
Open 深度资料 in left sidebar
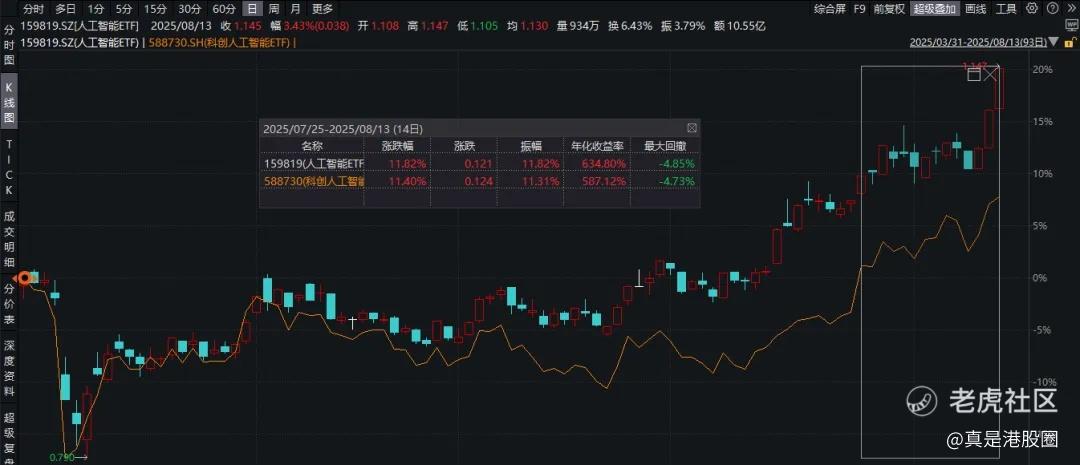9,367
